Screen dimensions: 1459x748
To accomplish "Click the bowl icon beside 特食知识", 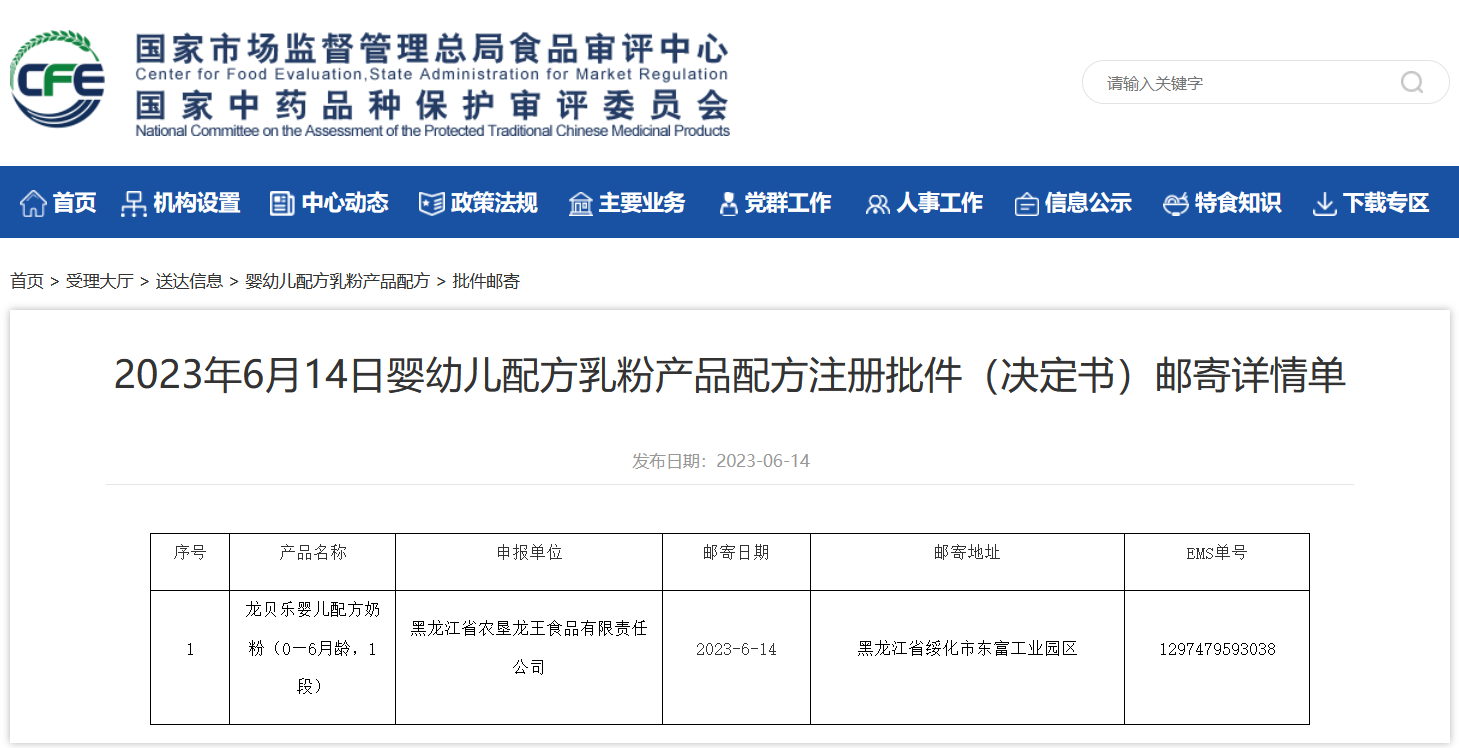I will click(1175, 203).
